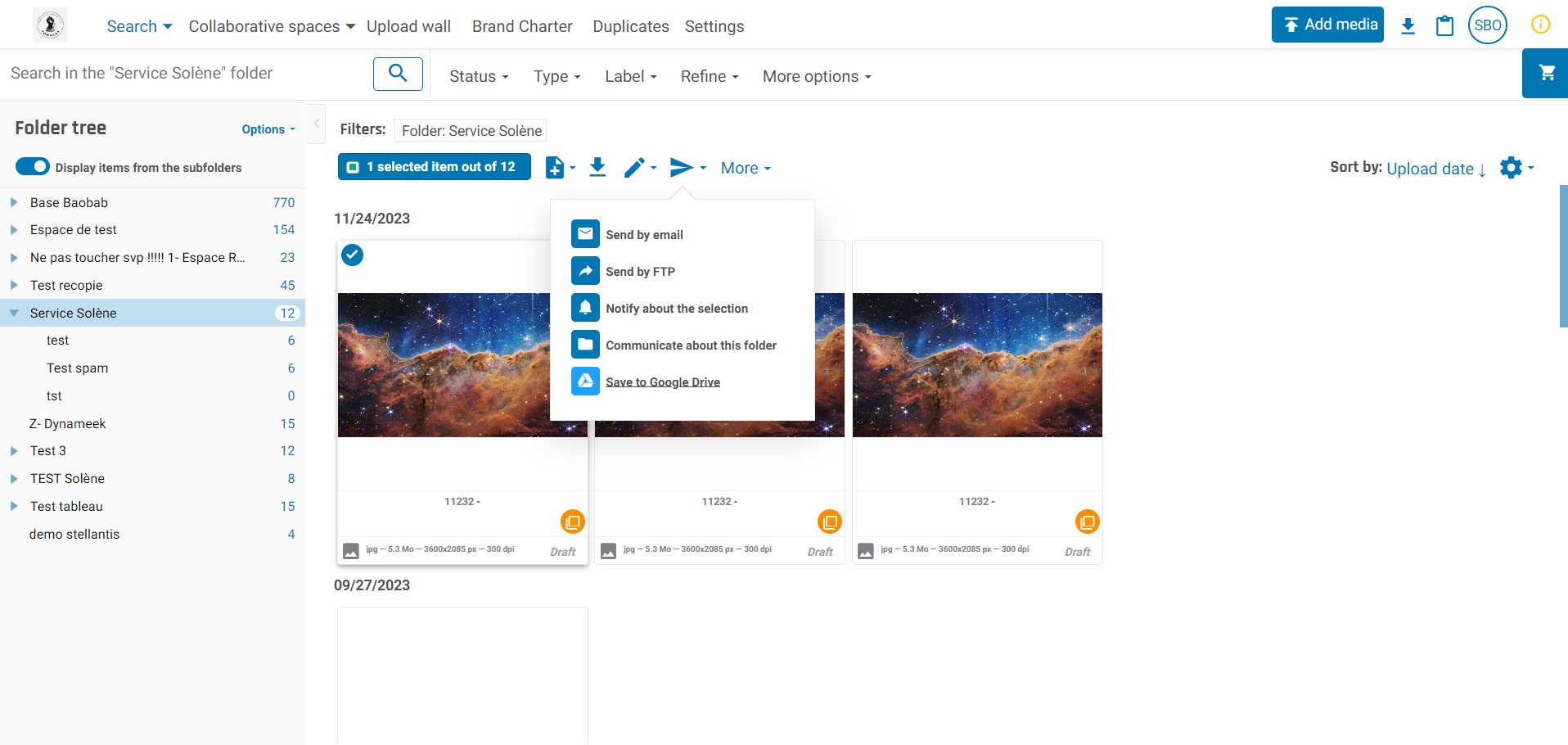Click the image type icon on the first card
The height and width of the screenshot is (745, 1568).
coord(351,551)
